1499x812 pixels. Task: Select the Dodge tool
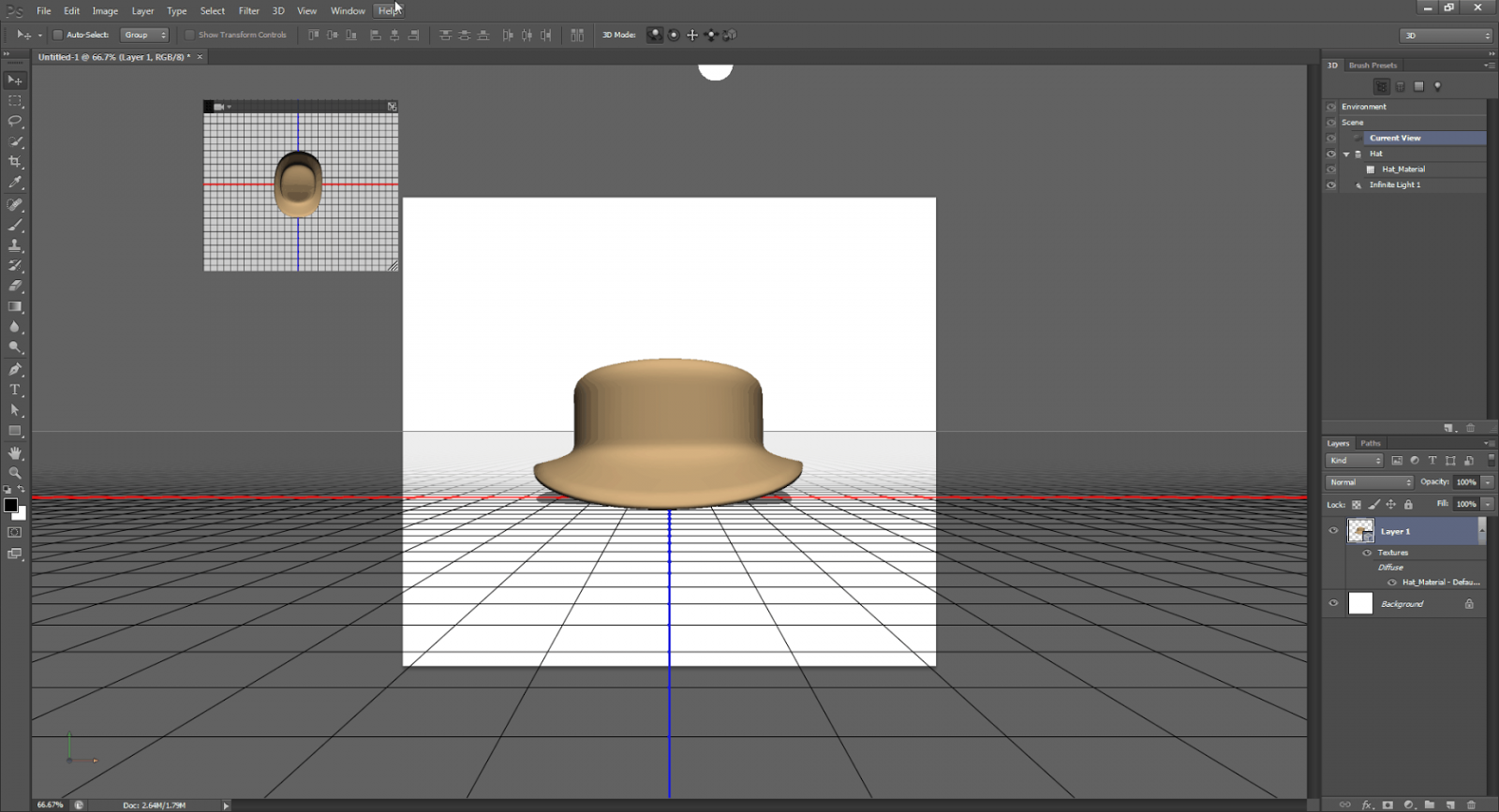[x=15, y=347]
